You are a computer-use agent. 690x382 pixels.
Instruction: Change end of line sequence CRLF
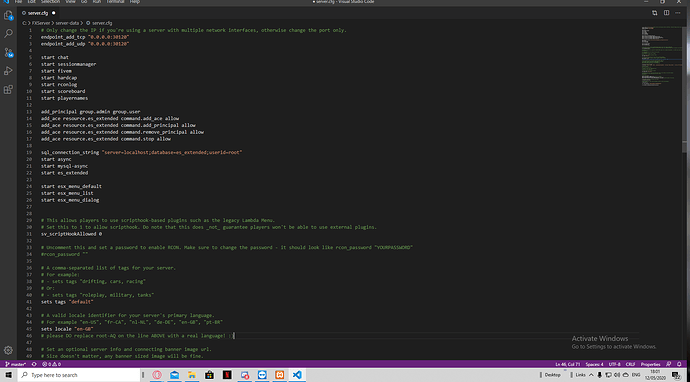(630, 364)
